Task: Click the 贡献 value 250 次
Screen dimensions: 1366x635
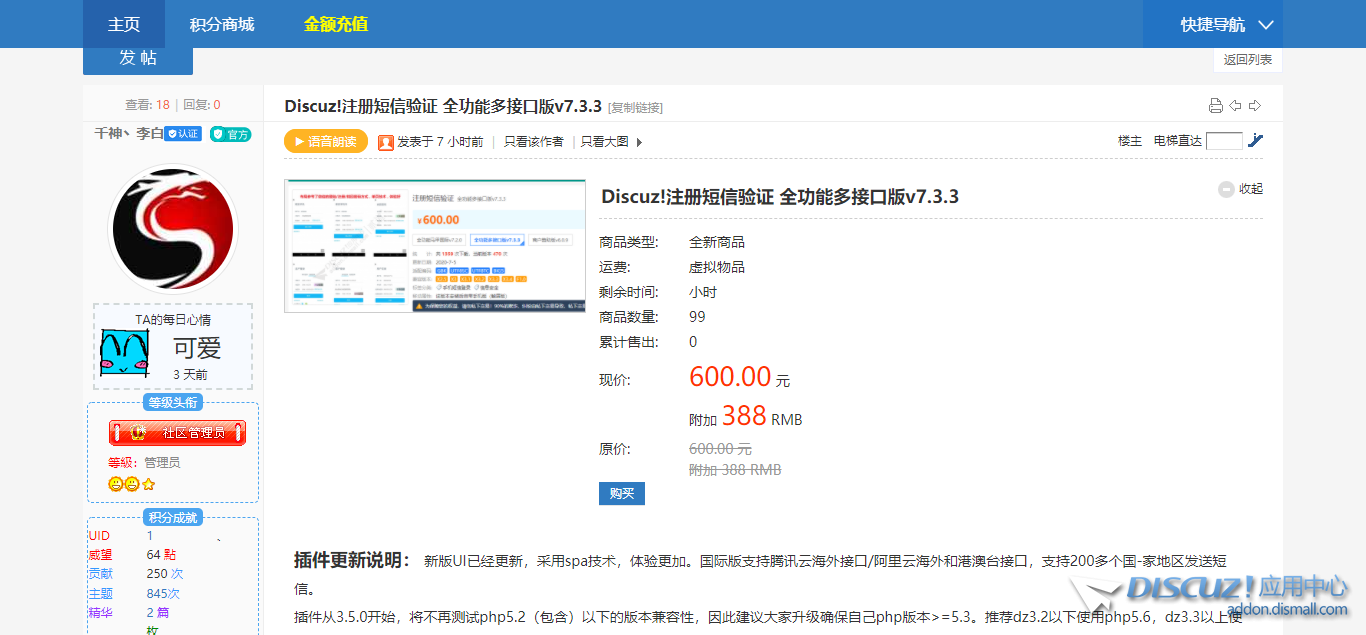Action: pos(165,574)
